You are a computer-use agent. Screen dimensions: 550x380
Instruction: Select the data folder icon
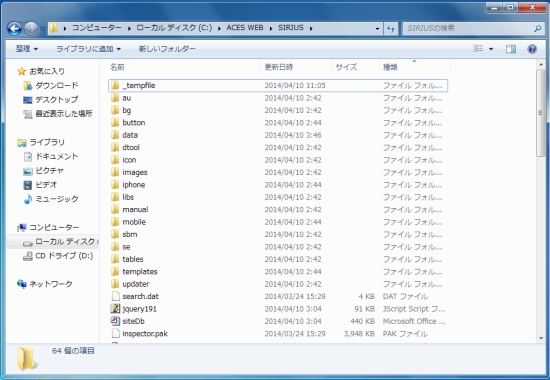115,135
